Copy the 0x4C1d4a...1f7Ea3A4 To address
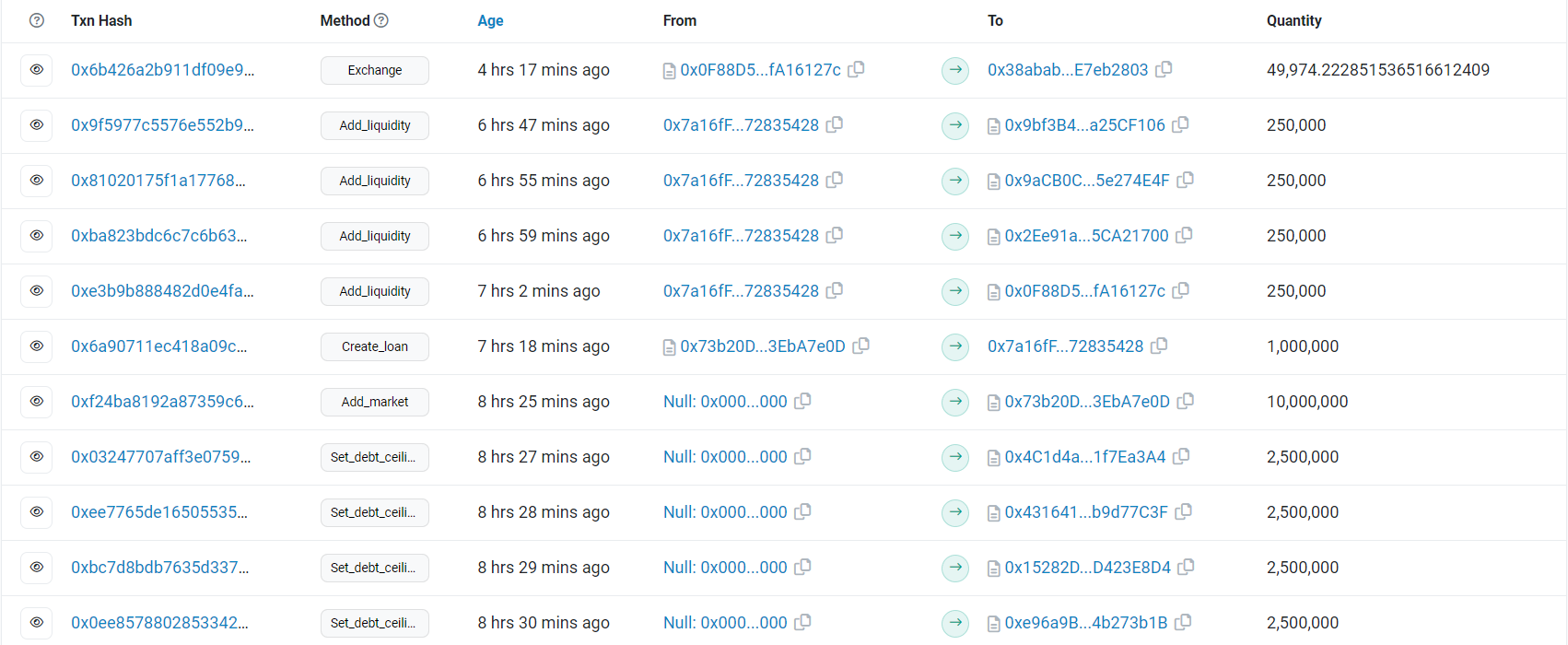This screenshot has width=1568, height=645. click(1181, 456)
